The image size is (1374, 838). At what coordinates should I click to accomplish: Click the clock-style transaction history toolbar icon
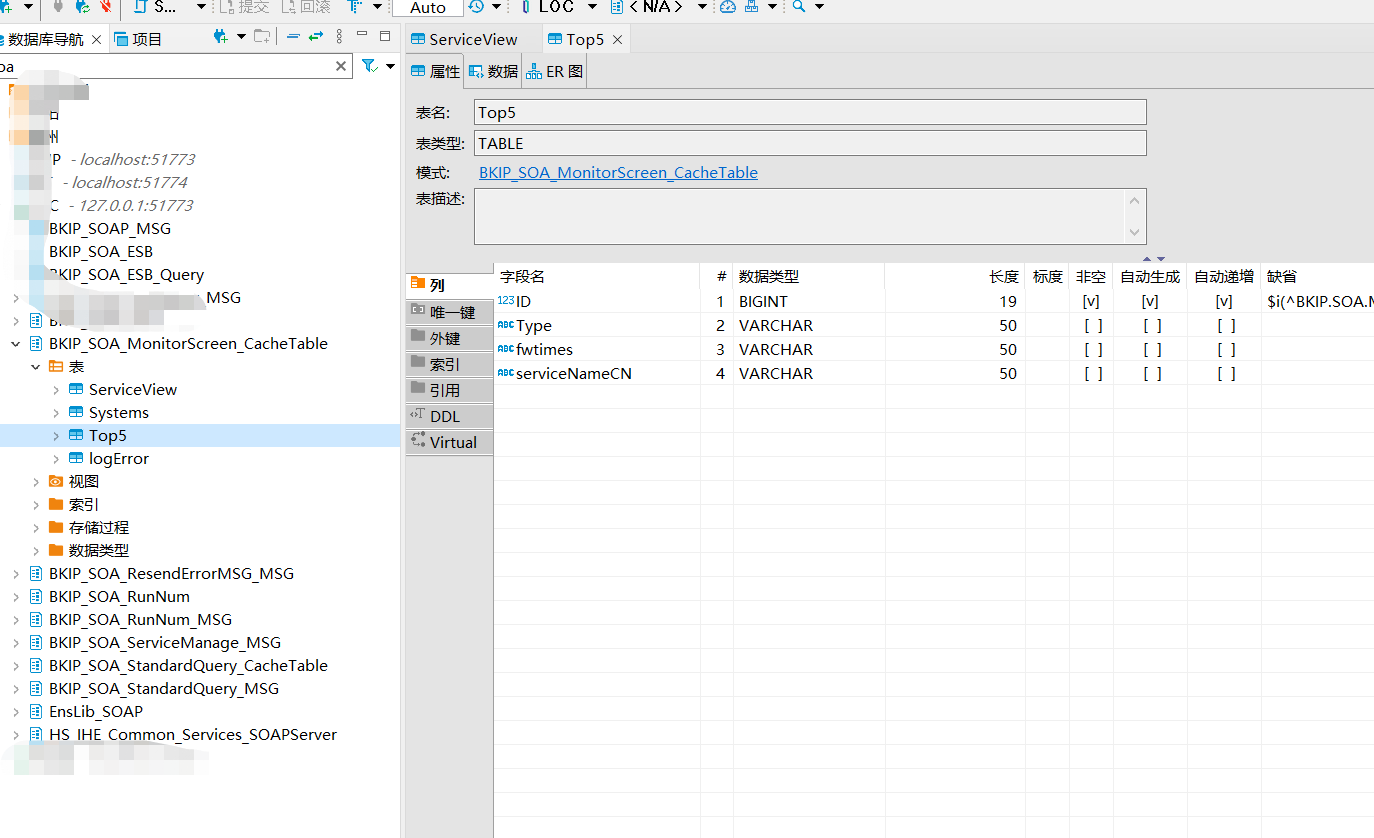click(x=478, y=8)
